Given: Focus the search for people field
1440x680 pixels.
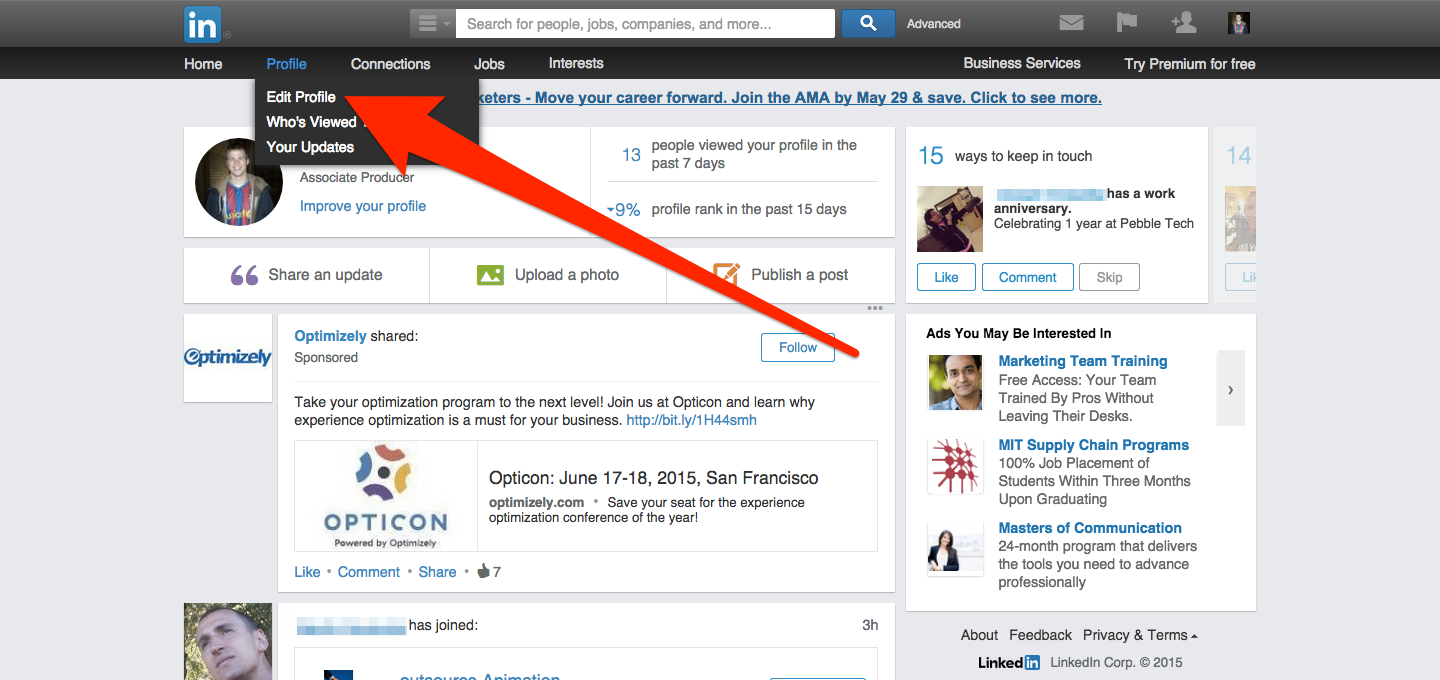Looking at the screenshot, I should tap(645, 24).
